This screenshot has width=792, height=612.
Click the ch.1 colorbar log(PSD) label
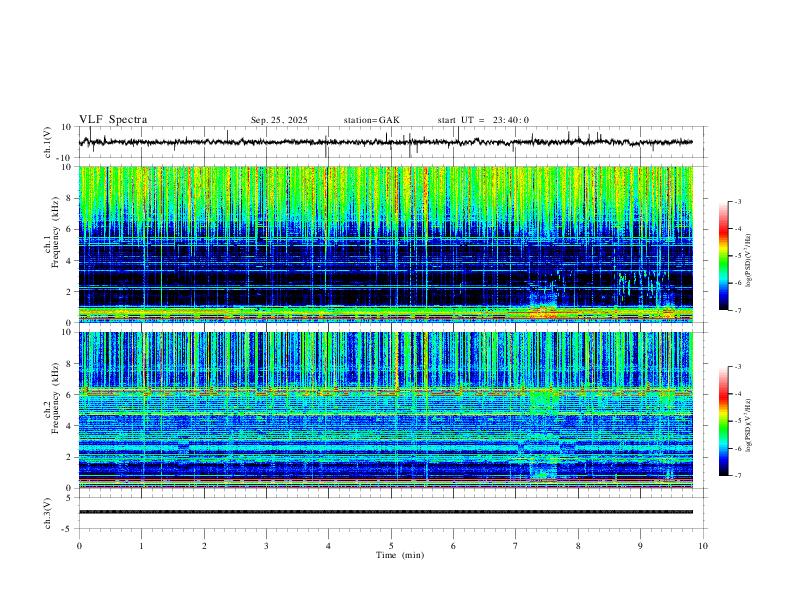click(748, 261)
